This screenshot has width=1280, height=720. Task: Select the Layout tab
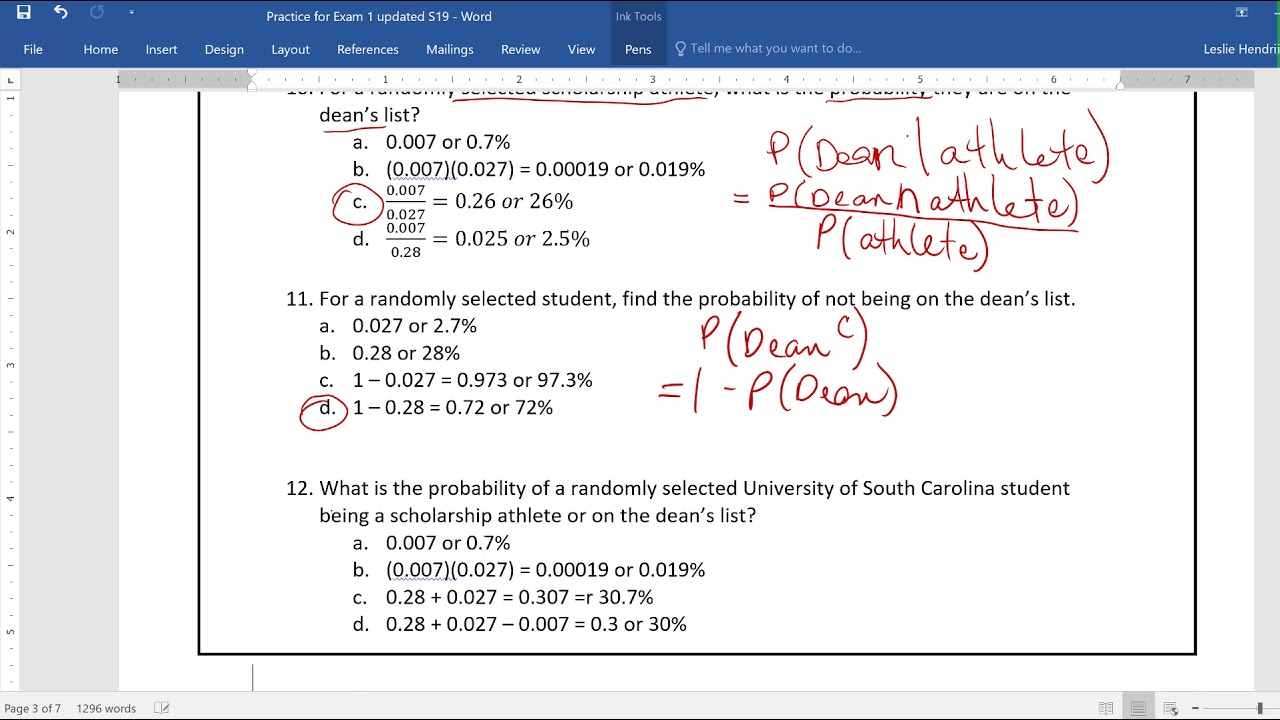[290, 49]
